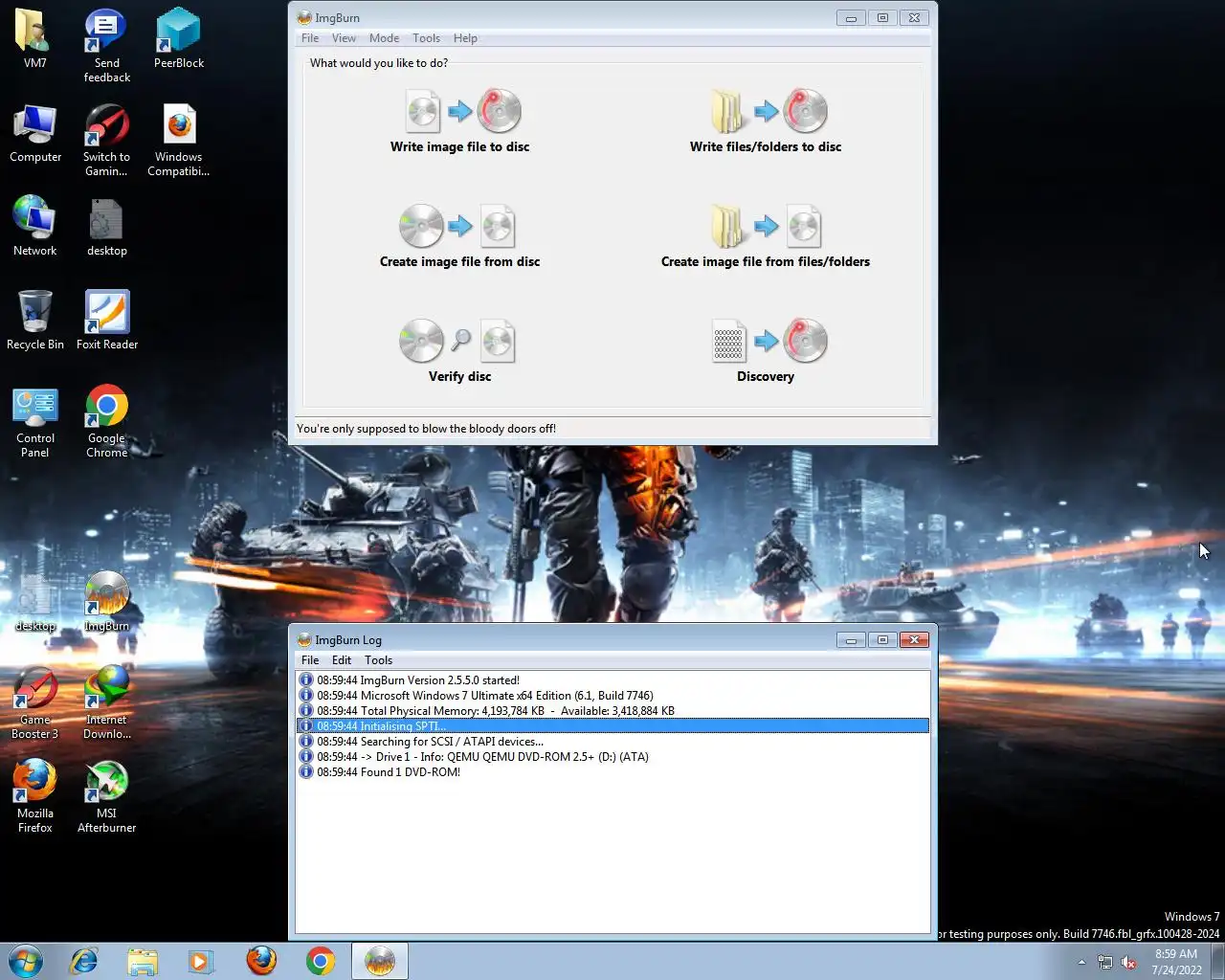Select the Mozilla Firefox desktop shortcut
This screenshot has width=1225, height=980.
pyautogui.click(x=35, y=795)
